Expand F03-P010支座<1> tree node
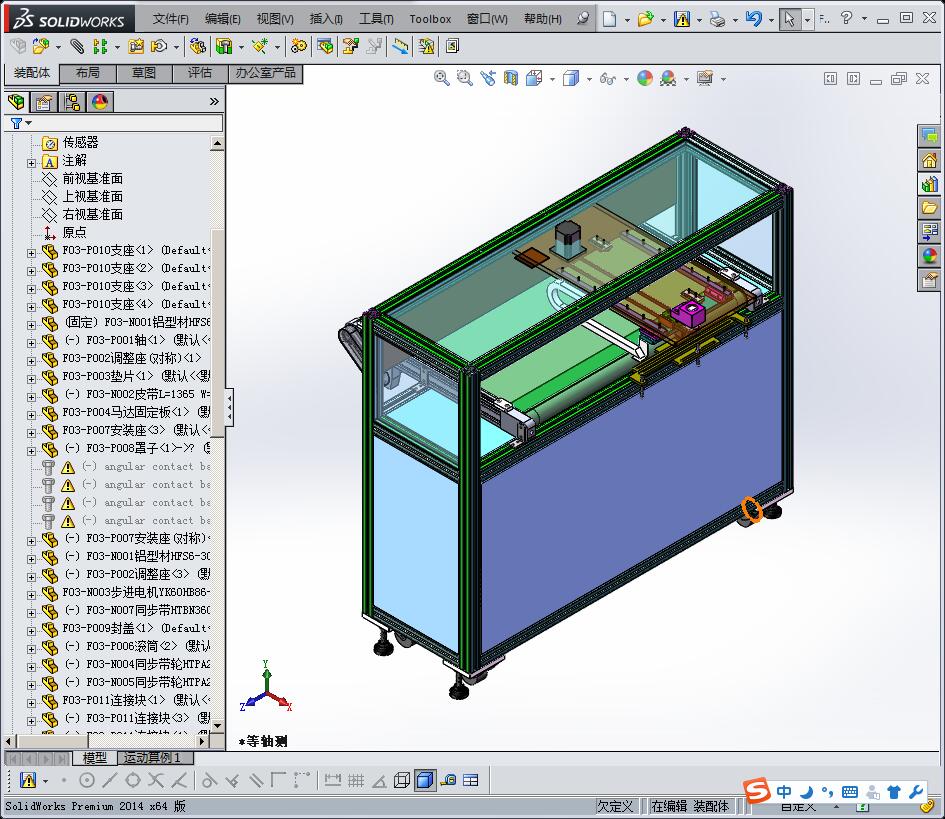Viewport: 945px width, 819px height. pos(31,253)
